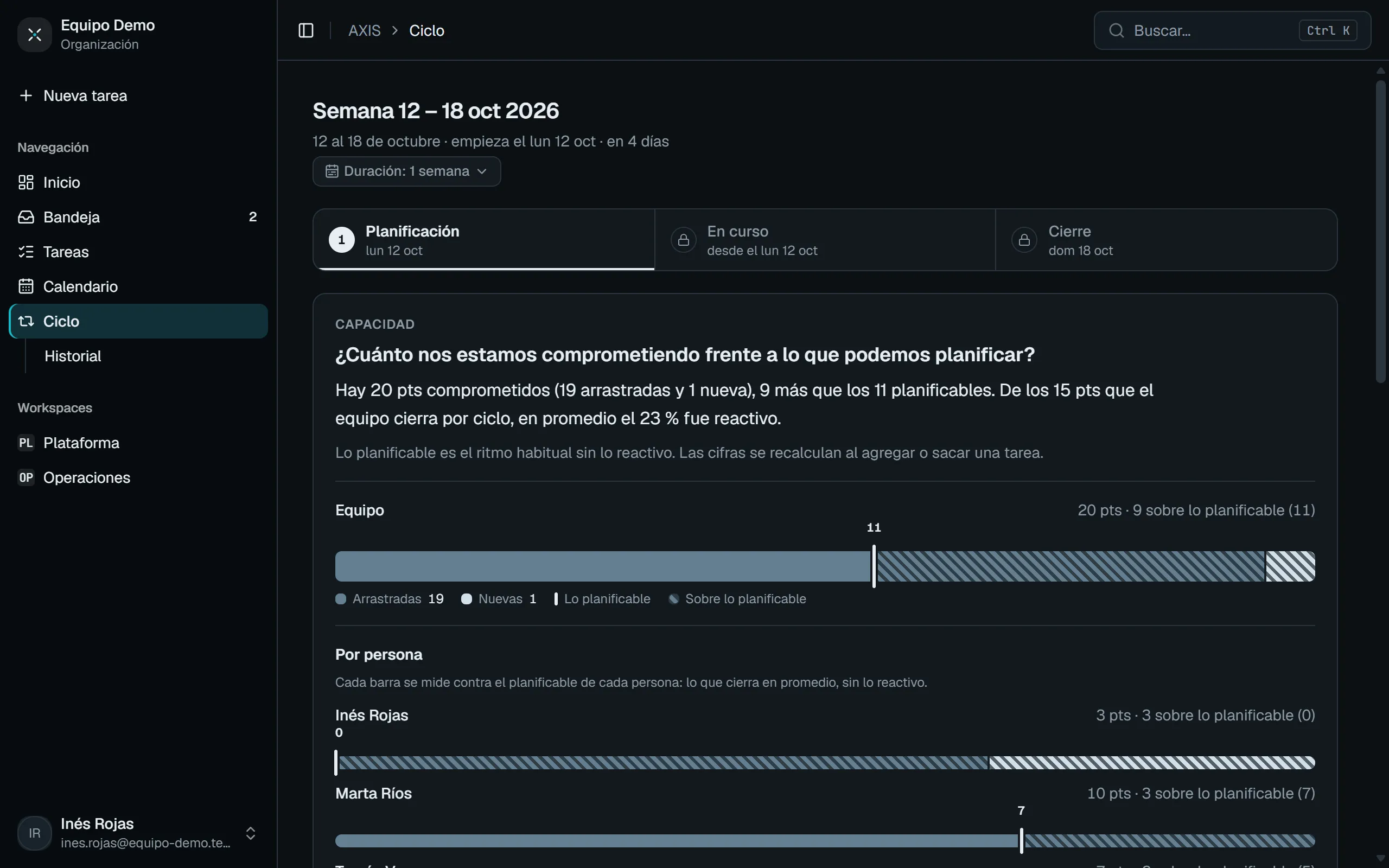
Task: Toggle the sidebar panel icon
Action: pos(306,30)
